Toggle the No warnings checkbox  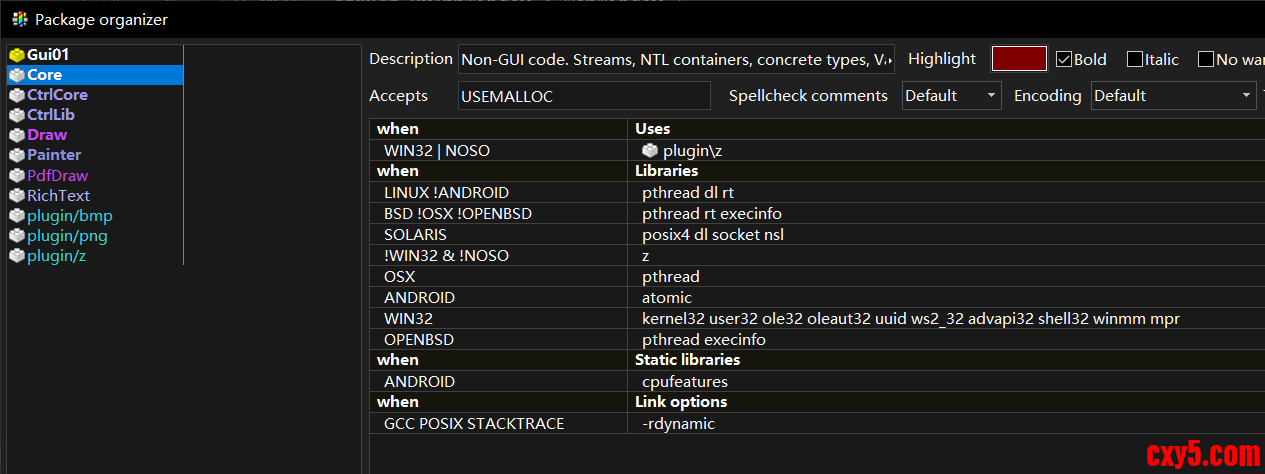tap(1206, 59)
